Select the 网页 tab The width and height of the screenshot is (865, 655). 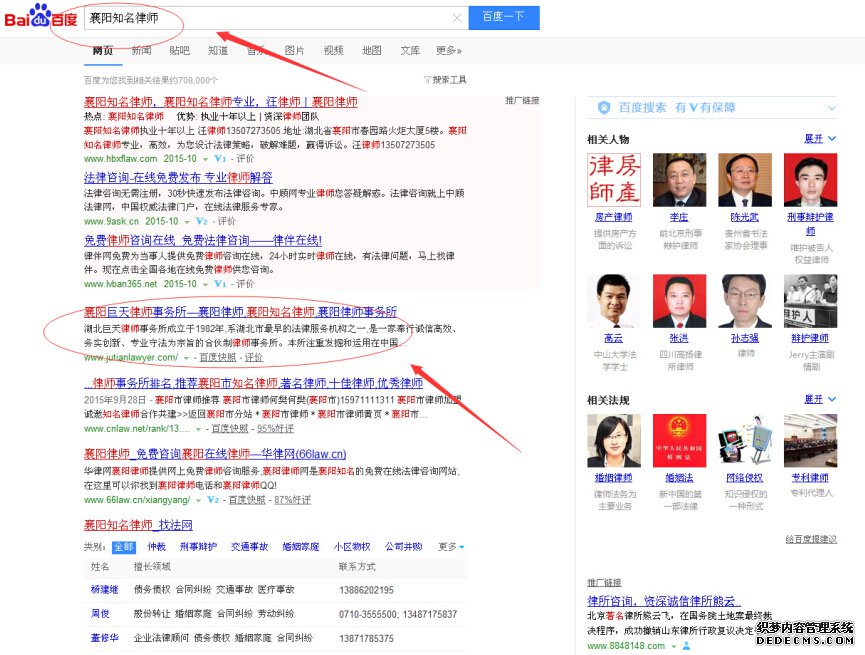[103, 51]
